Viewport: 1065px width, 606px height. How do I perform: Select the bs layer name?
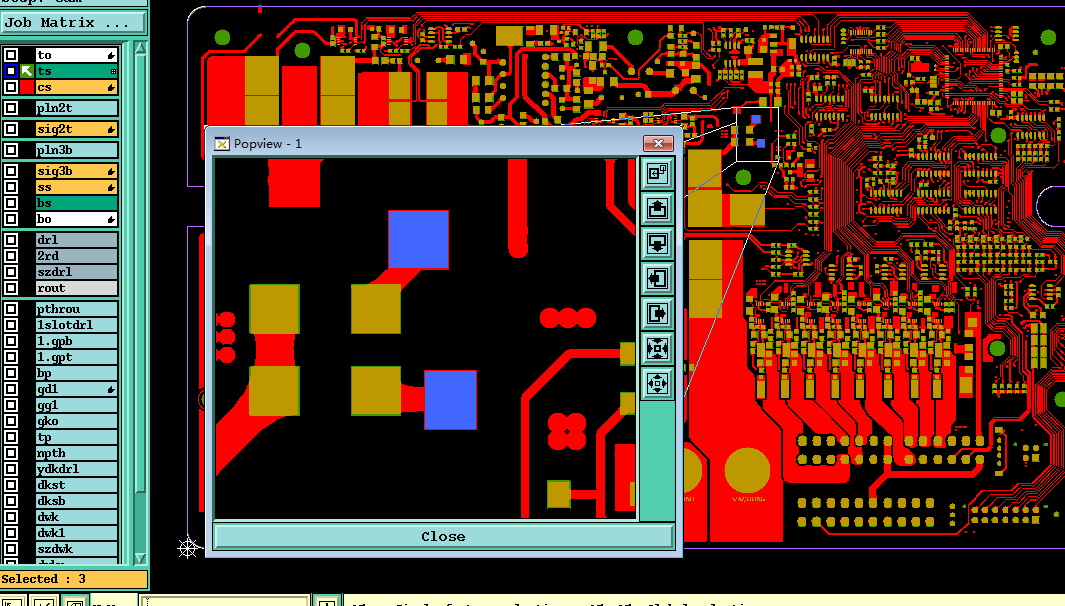(x=77, y=203)
